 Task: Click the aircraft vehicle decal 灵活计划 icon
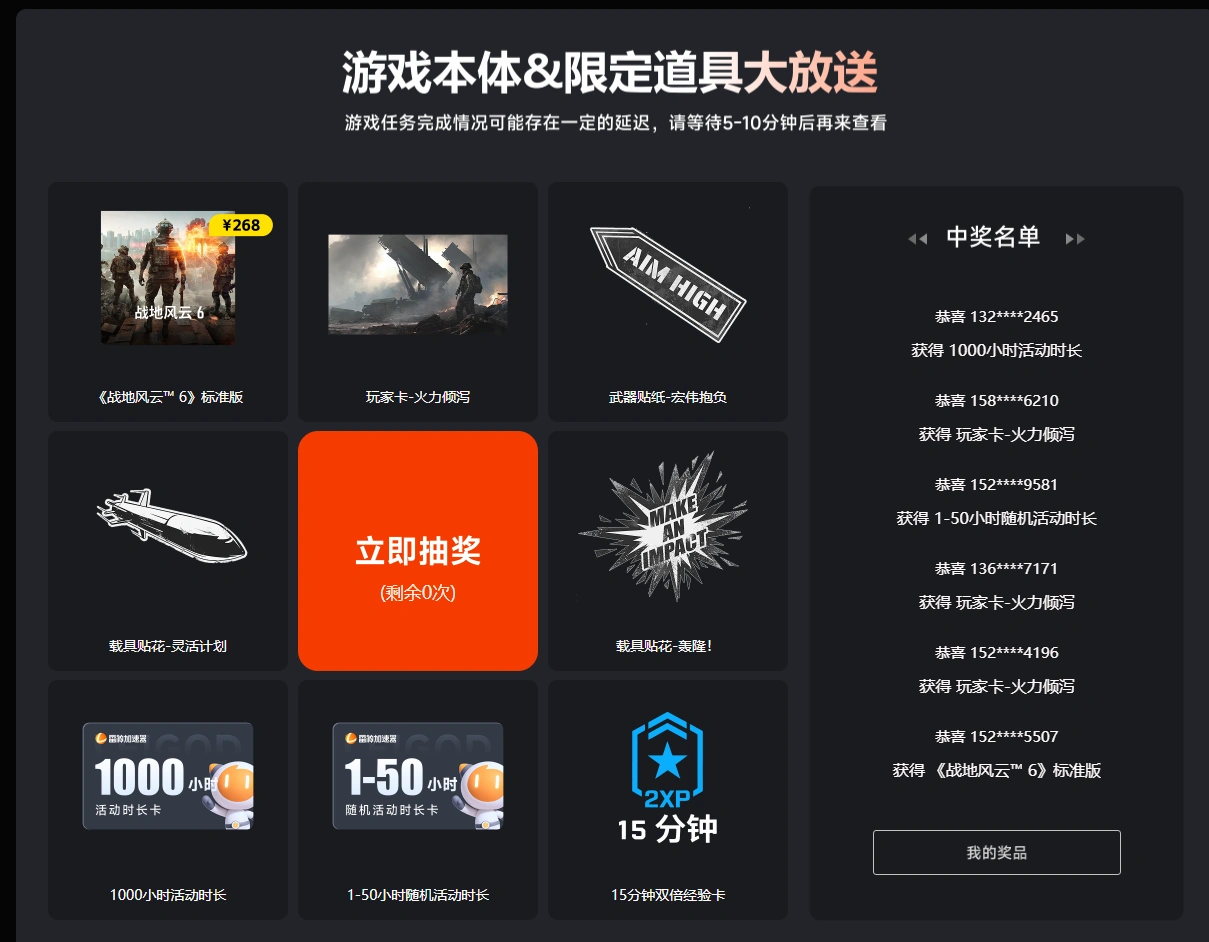171,526
